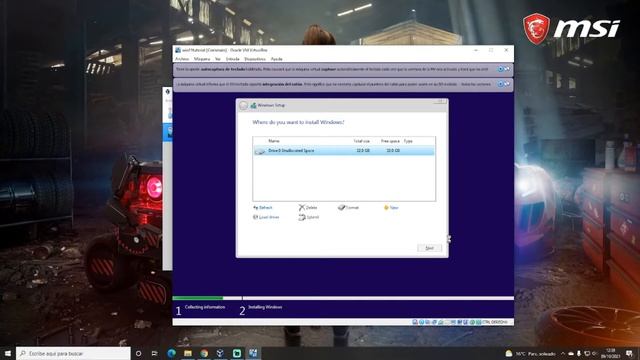Open the taskbar clock and date
The height and width of the screenshot is (360, 640).
tap(611, 353)
